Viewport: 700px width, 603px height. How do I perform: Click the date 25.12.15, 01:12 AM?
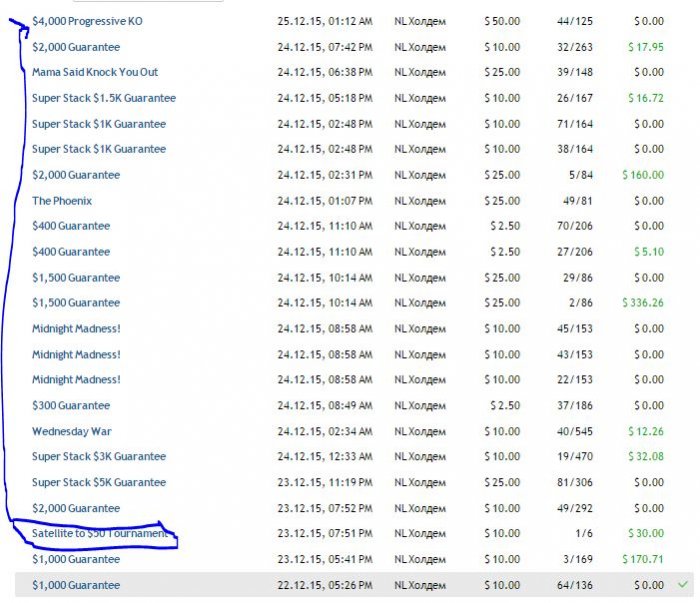[325, 21]
